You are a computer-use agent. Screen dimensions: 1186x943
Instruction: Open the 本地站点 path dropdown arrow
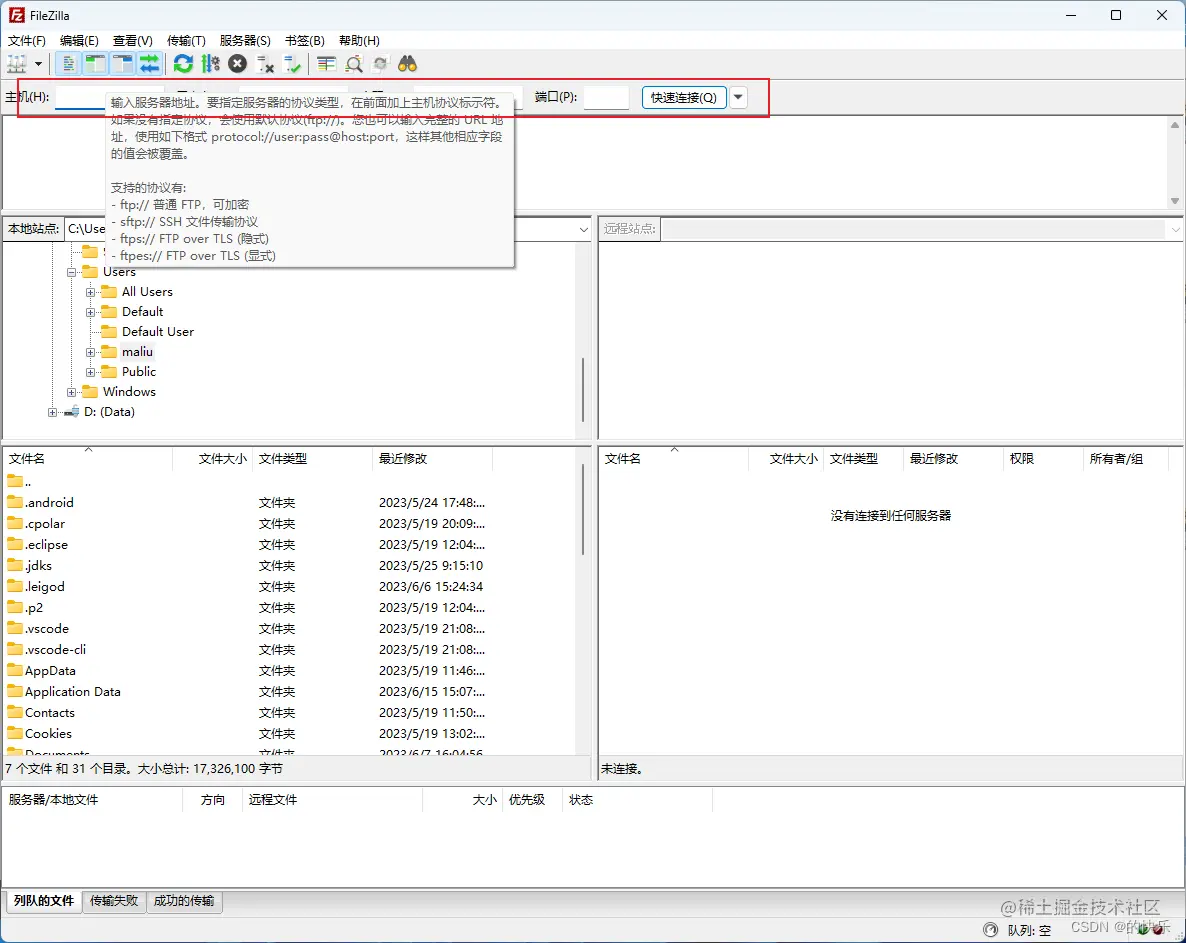(583, 229)
